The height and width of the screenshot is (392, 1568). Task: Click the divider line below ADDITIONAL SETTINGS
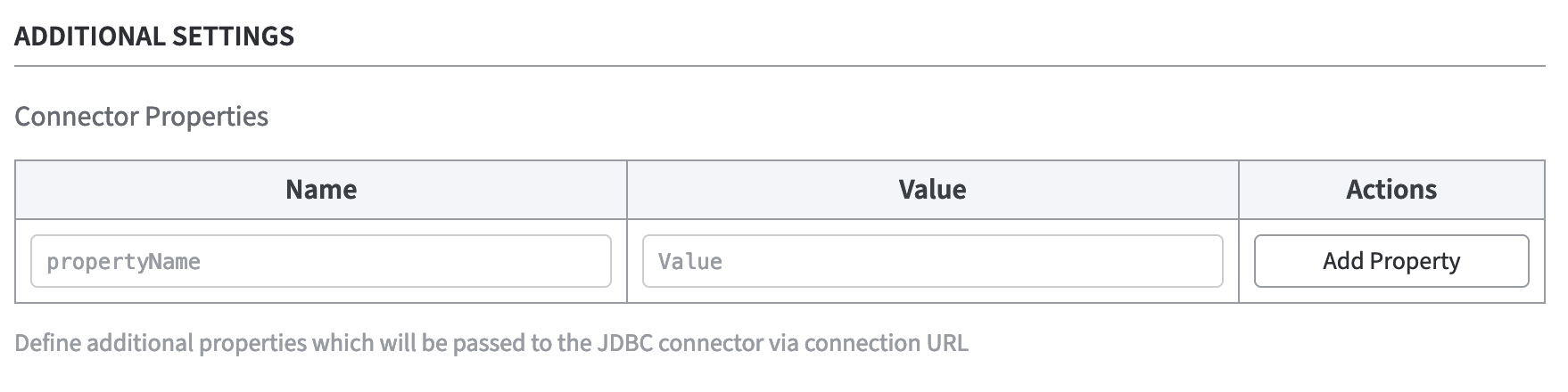tap(780, 66)
